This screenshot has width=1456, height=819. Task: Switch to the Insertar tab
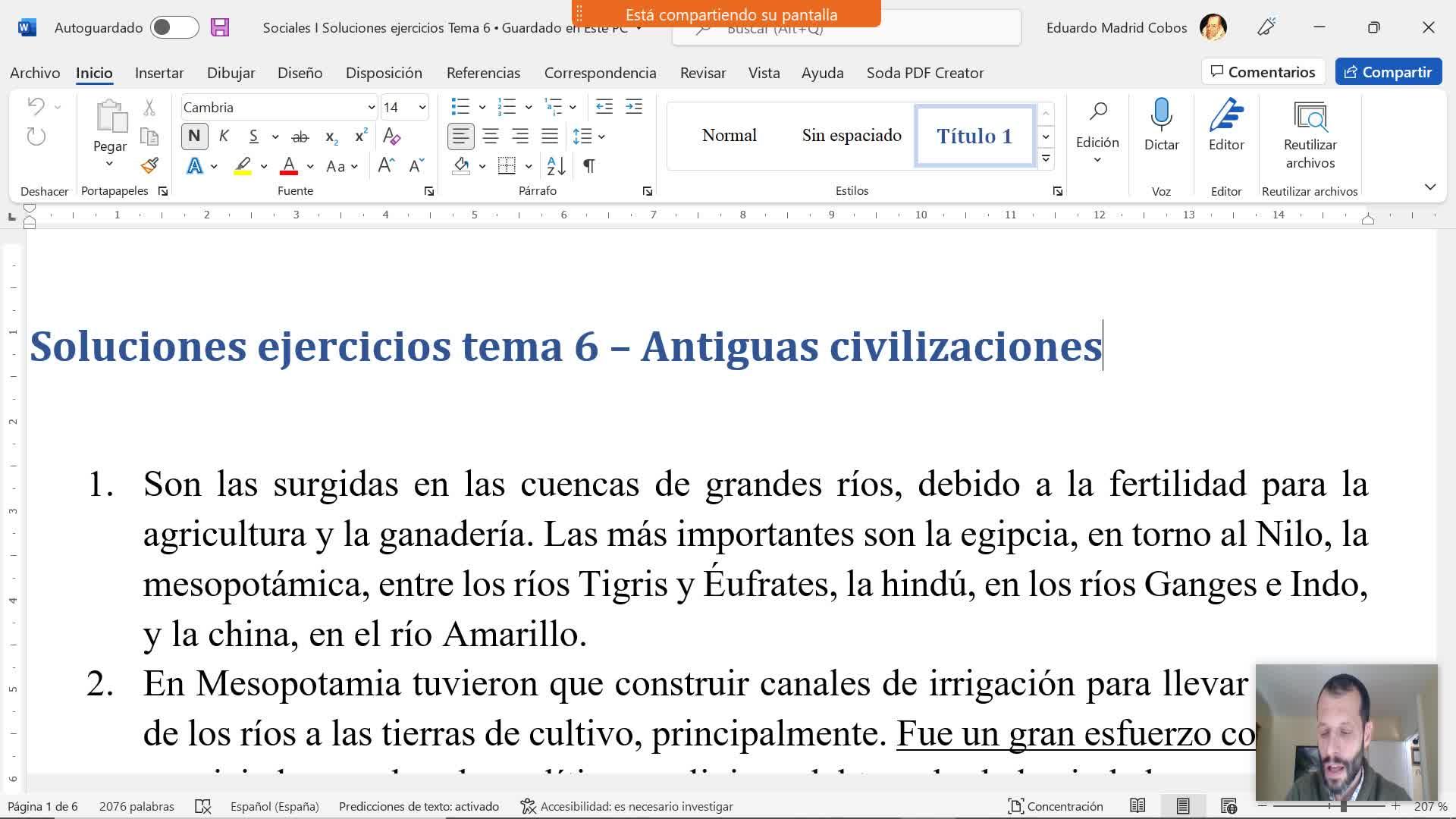[x=159, y=73]
